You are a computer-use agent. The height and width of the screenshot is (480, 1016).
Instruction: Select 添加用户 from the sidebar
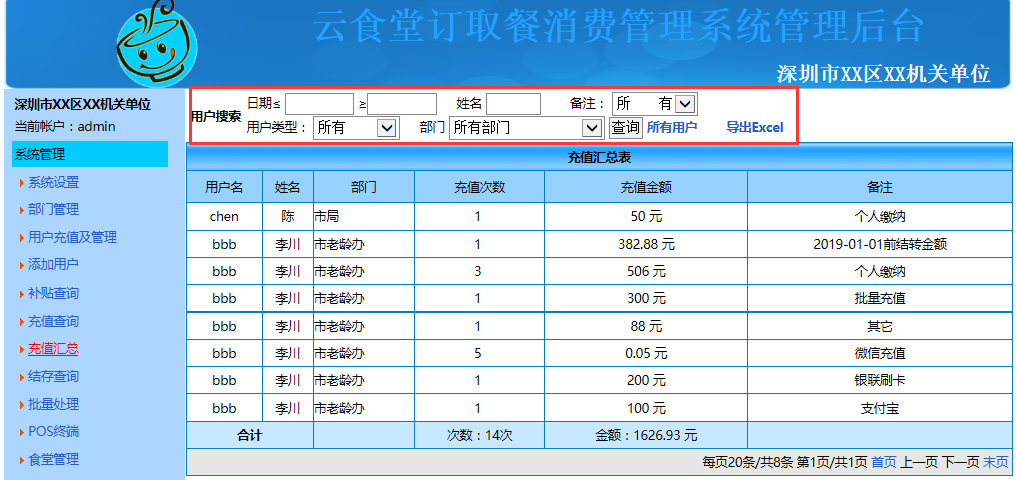pyautogui.click(x=53, y=264)
